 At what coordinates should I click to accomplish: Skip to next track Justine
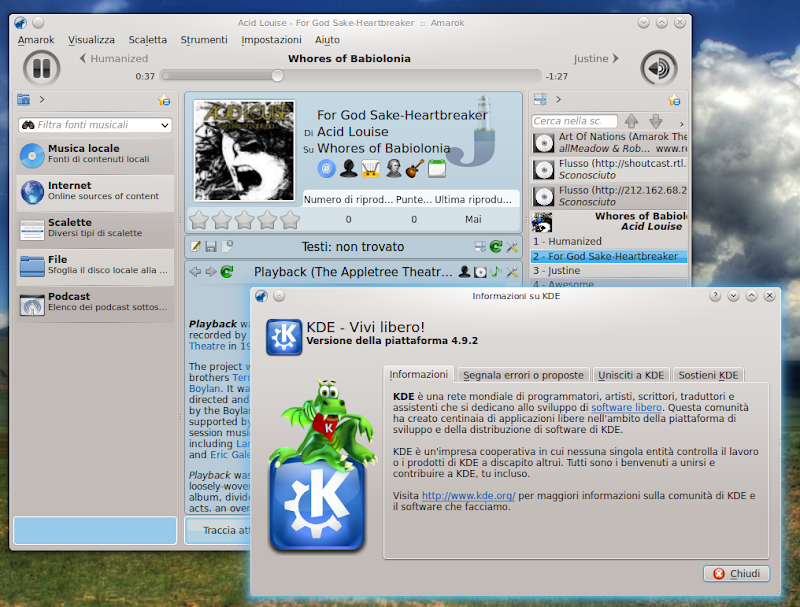click(x=596, y=59)
